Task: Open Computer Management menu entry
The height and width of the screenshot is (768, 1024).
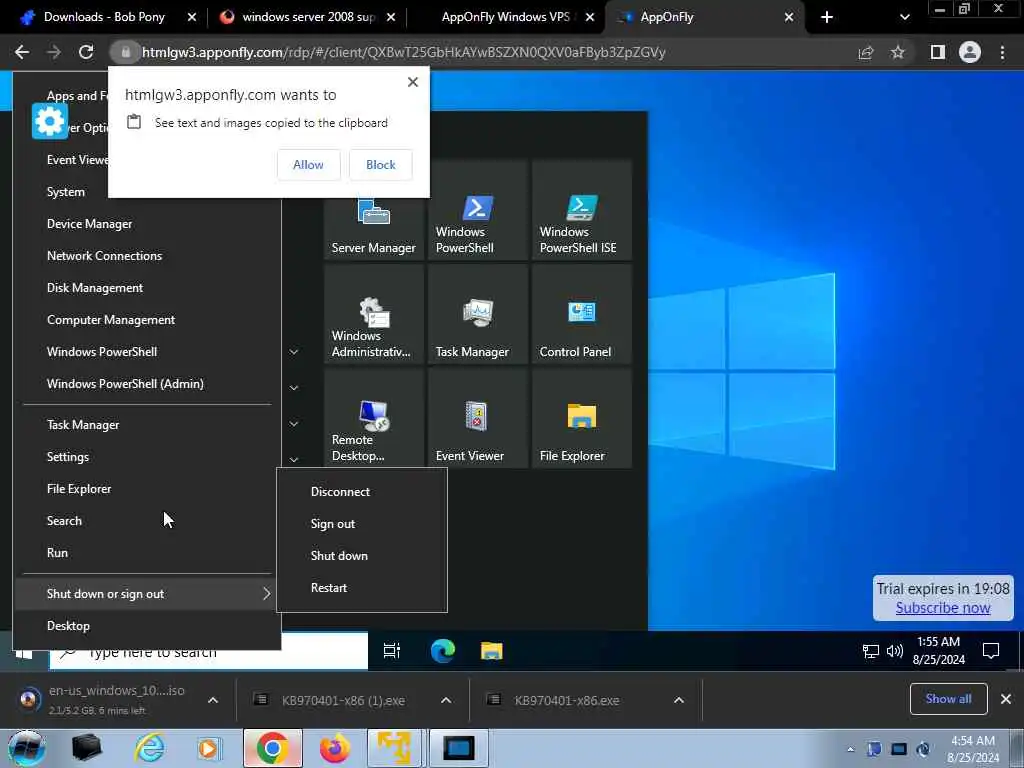Action: click(147, 320)
